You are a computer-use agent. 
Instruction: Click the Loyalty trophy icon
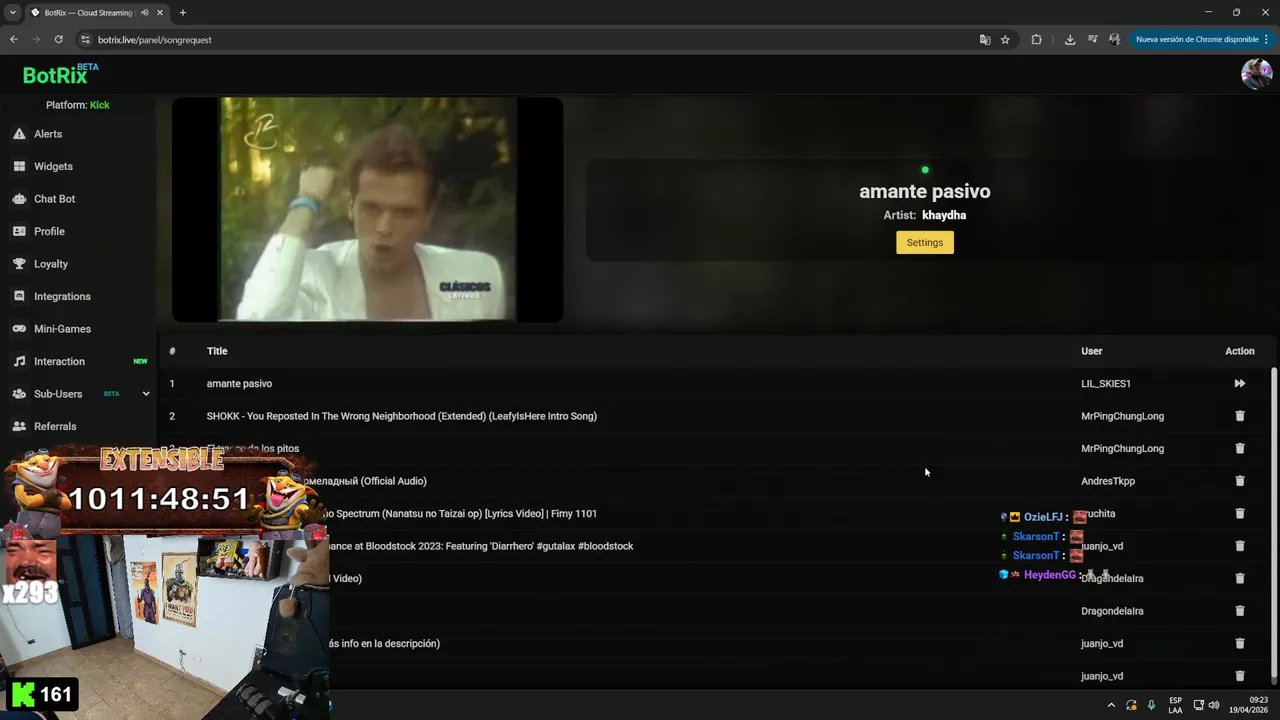[x=19, y=264]
